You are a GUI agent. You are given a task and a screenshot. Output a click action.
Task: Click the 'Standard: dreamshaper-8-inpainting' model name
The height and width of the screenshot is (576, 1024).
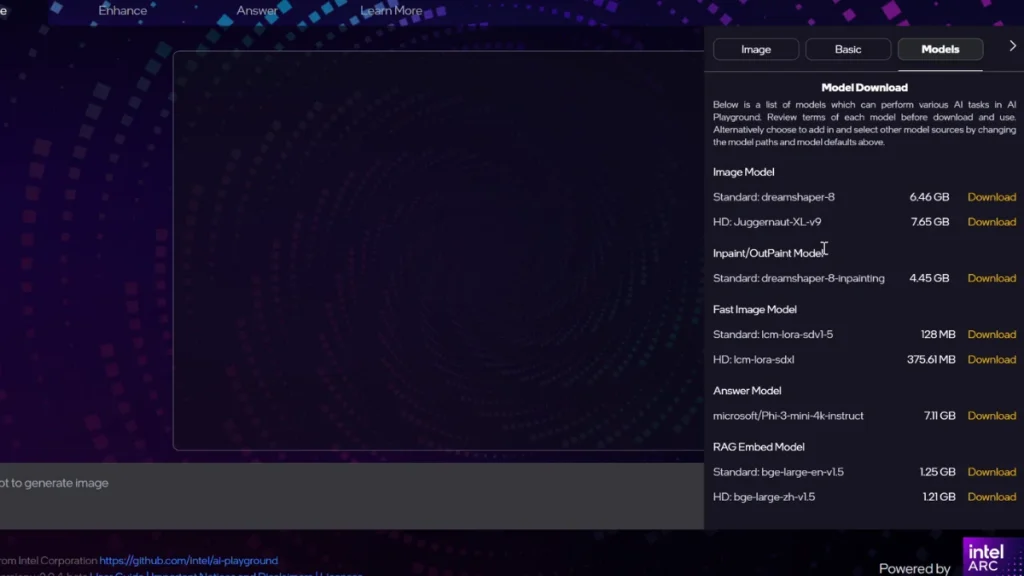pyautogui.click(x=798, y=278)
